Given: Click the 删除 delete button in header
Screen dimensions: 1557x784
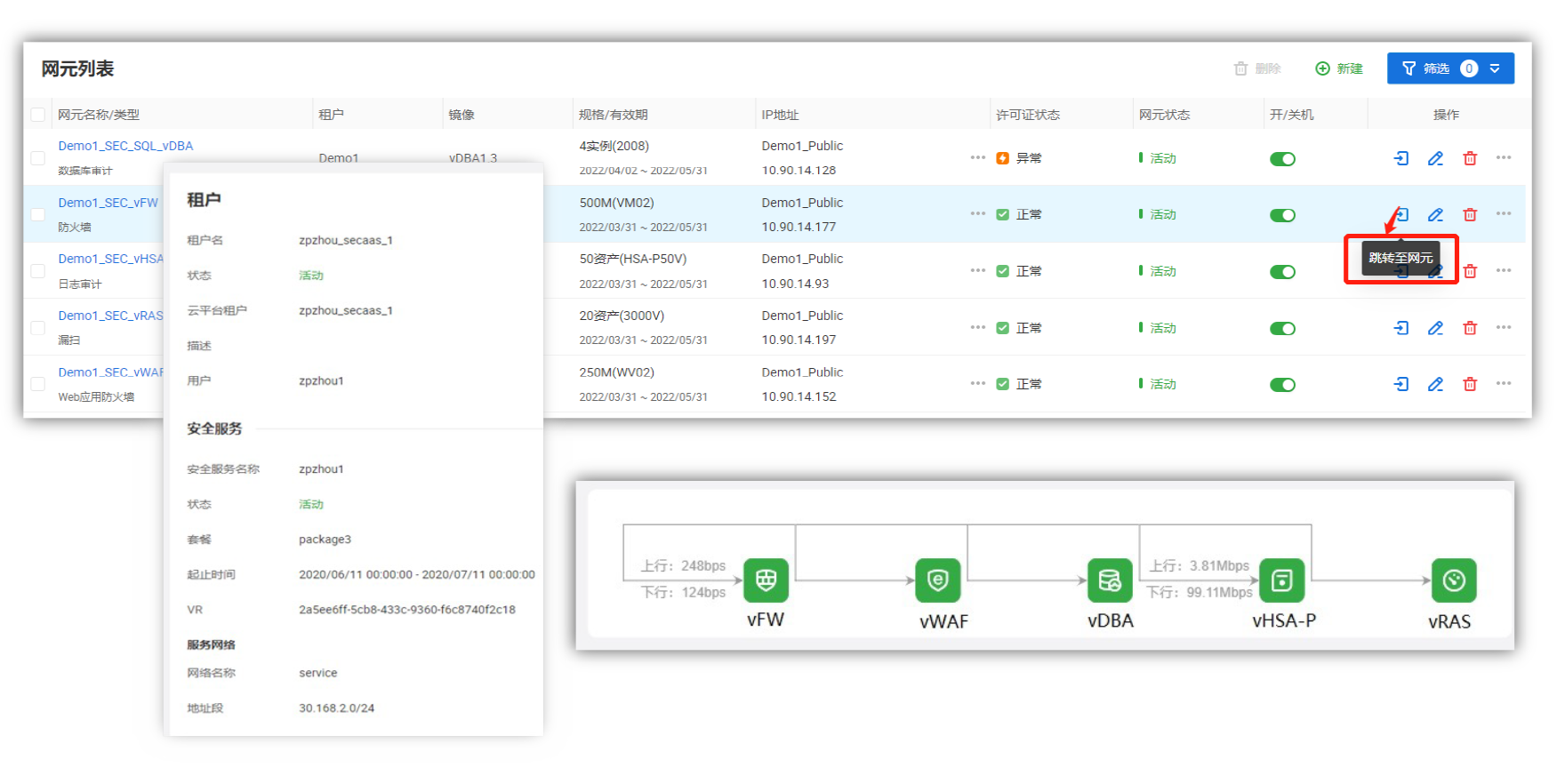Looking at the screenshot, I should pos(1257,68).
